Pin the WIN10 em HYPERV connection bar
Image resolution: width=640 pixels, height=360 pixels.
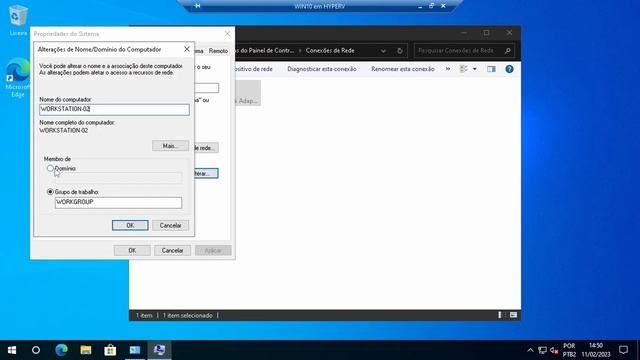[x=198, y=6]
